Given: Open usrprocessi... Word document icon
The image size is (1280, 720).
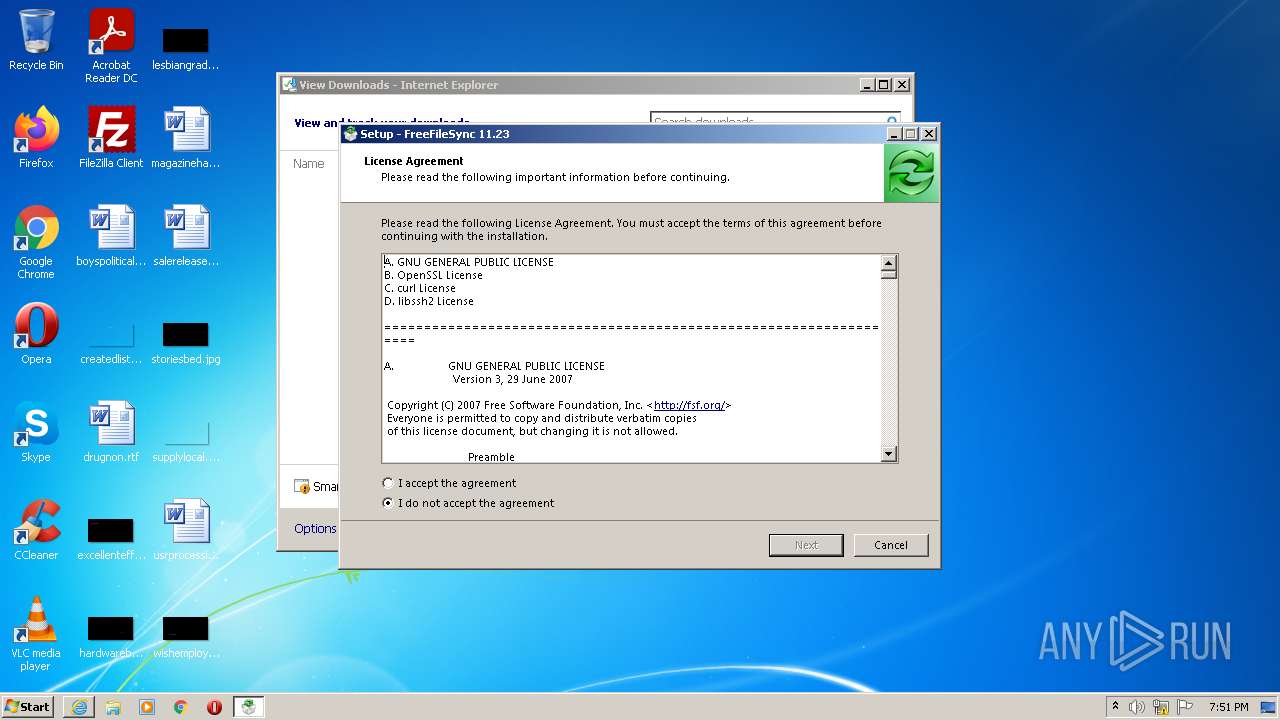Looking at the screenshot, I should pos(186,530).
